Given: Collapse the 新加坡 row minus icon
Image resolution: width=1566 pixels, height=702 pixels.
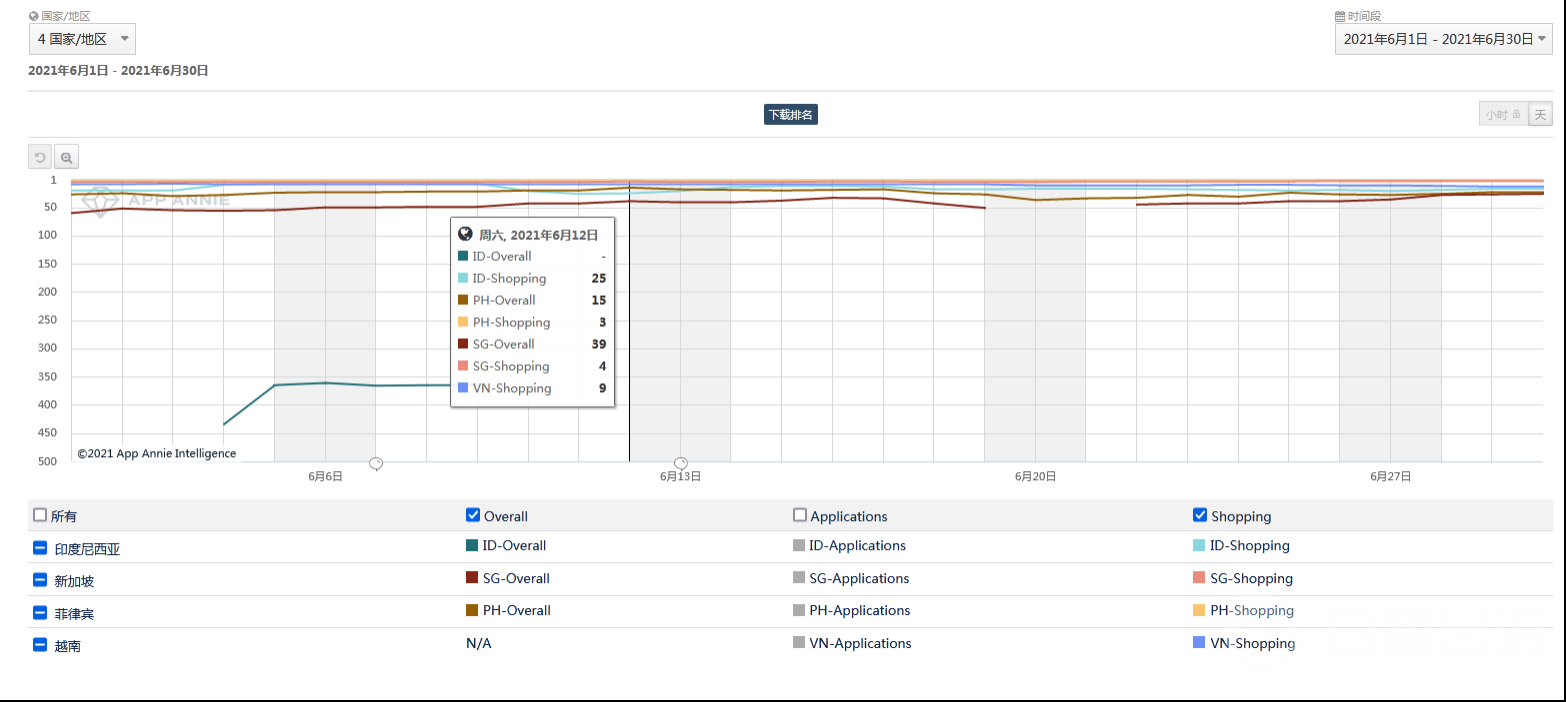Looking at the screenshot, I should click(x=40, y=580).
